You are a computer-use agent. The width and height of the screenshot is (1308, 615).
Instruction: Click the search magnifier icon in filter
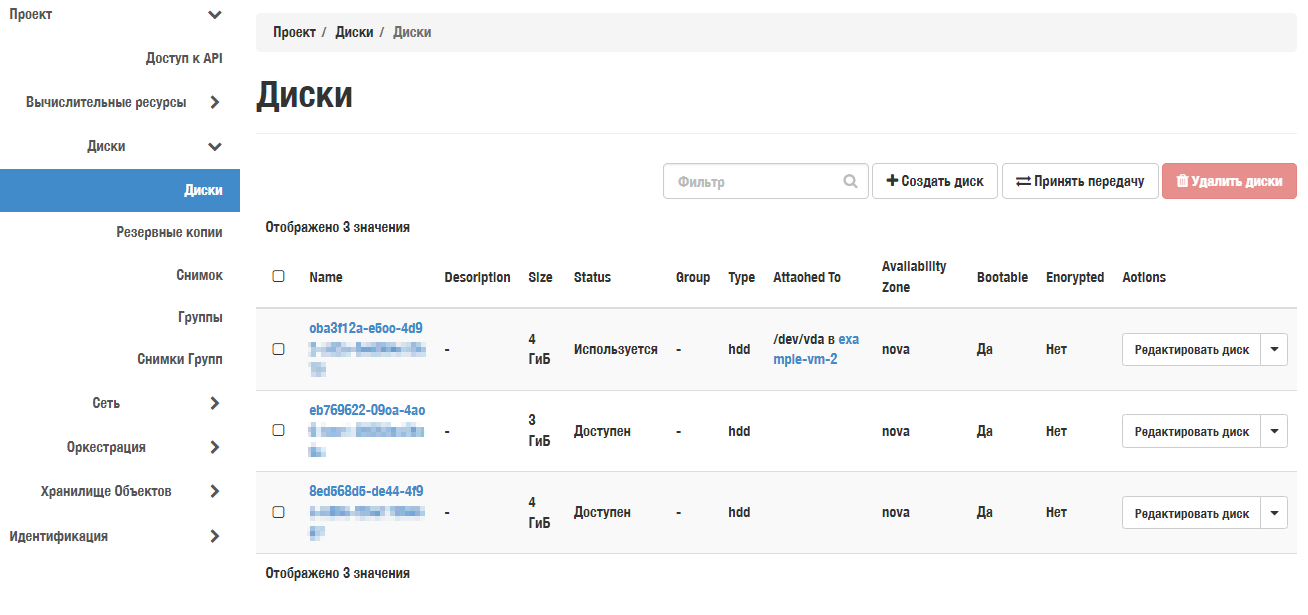(850, 182)
